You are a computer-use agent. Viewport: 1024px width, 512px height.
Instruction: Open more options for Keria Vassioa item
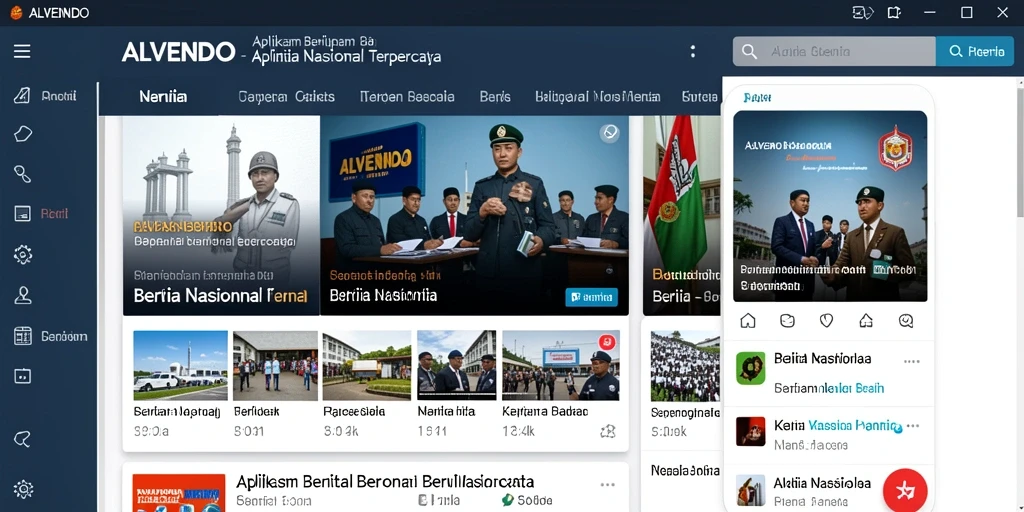913,426
